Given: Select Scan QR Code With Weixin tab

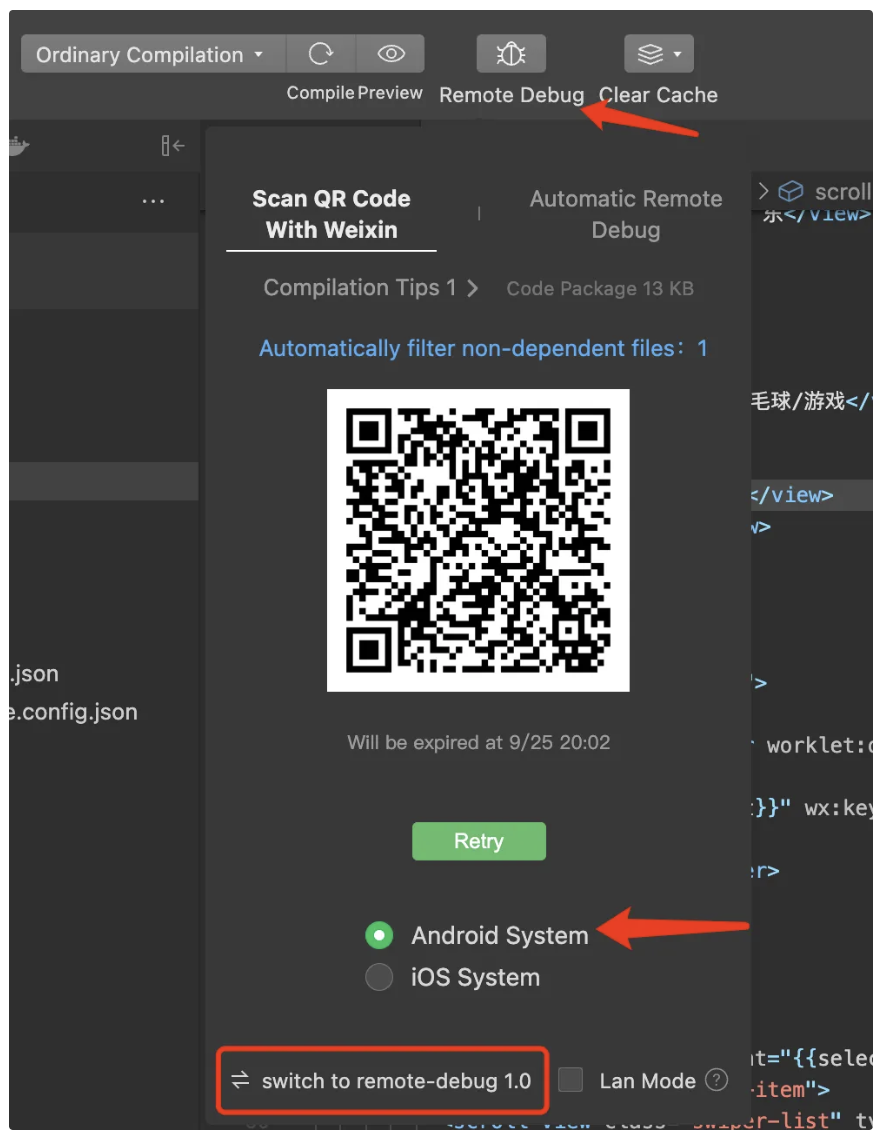Looking at the screenshot, I should click(331, 214).
